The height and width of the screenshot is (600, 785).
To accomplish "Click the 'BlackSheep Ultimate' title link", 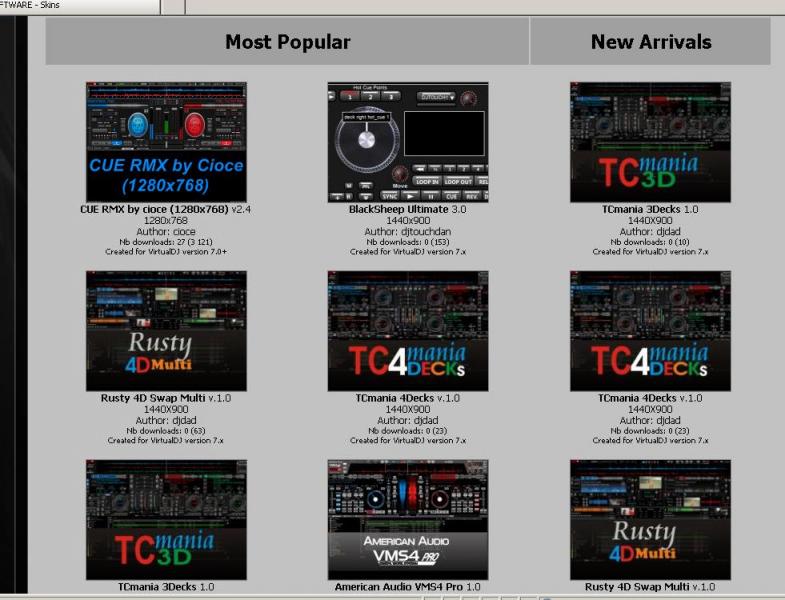I will [x=399, y=209].
